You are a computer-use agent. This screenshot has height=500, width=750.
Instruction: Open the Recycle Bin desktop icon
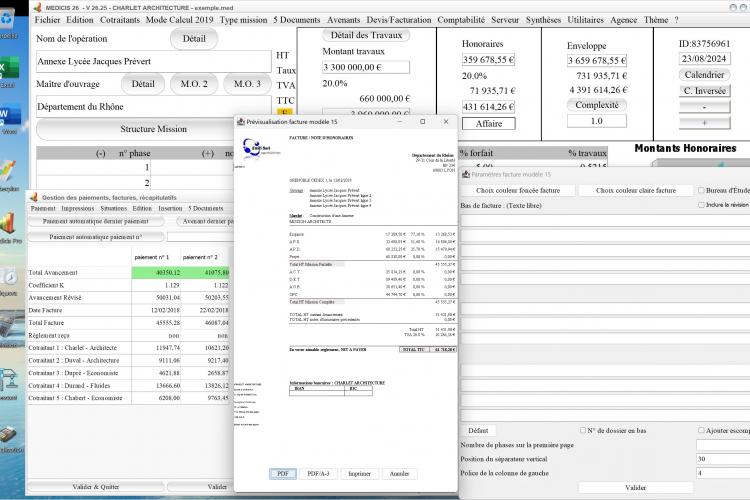(x=7, y=19)
